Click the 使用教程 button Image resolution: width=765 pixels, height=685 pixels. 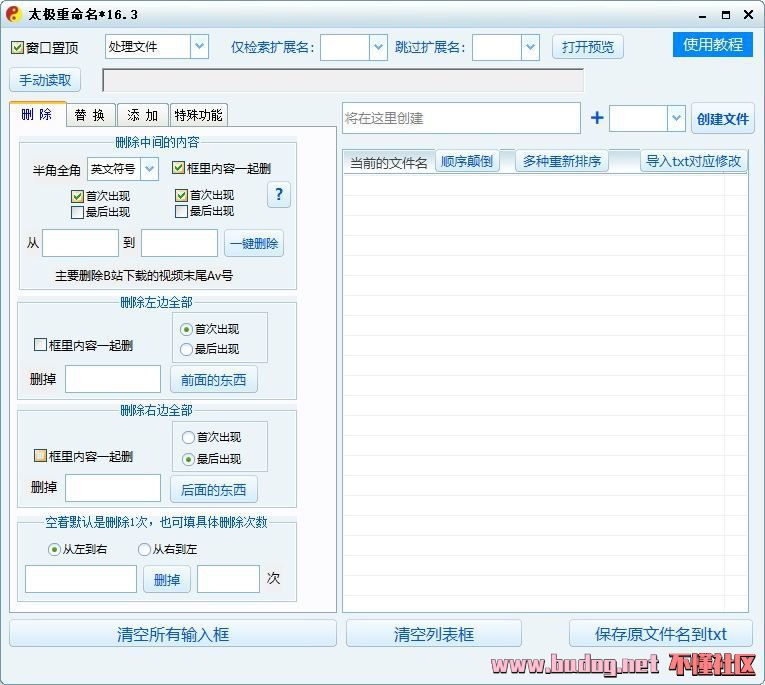pos(712,45)
